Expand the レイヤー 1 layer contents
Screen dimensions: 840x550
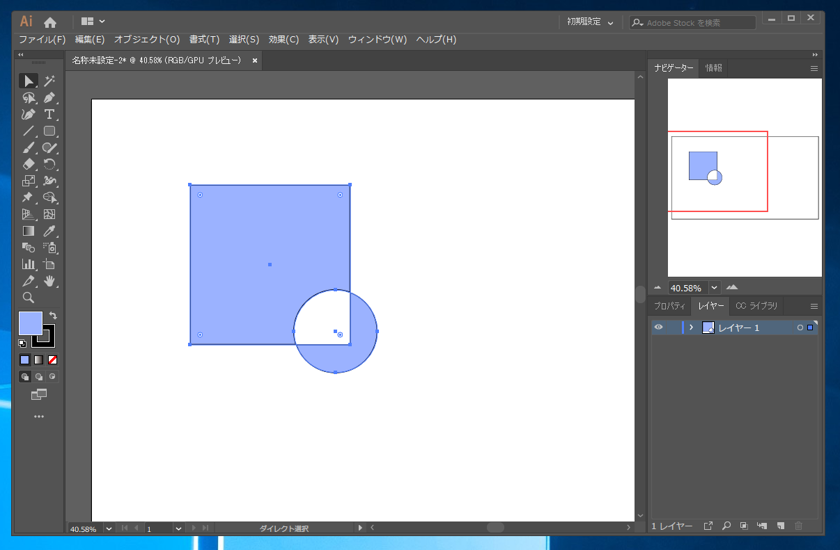tap(690, 328)
